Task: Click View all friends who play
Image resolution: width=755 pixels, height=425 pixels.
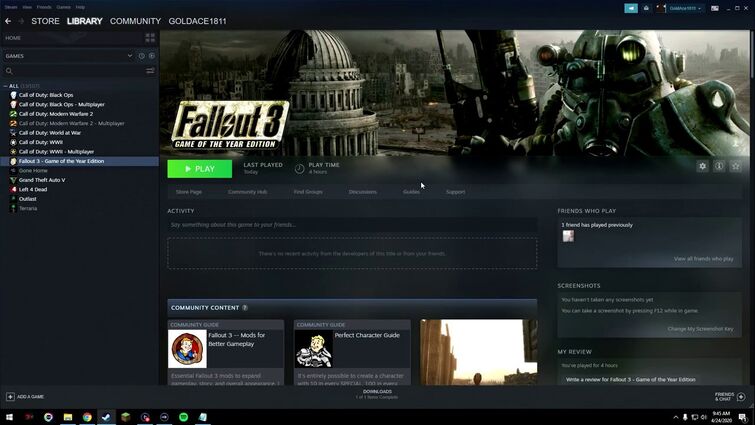Action: click(703, 258)
